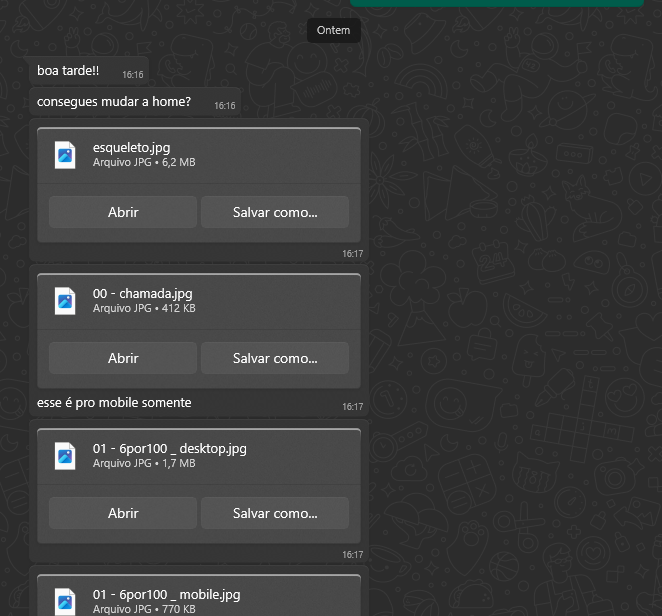Viewport: 662px width, 616px height.
Task: Open 01 - 6por100 _ desktop.jpg with Abrir
Action: click(x=123, y=513)
